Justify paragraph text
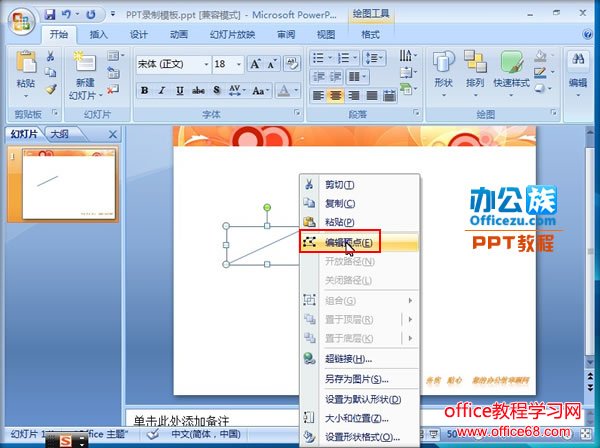The width and height of the screenshot is (600, 448). (x=372, y=95)
